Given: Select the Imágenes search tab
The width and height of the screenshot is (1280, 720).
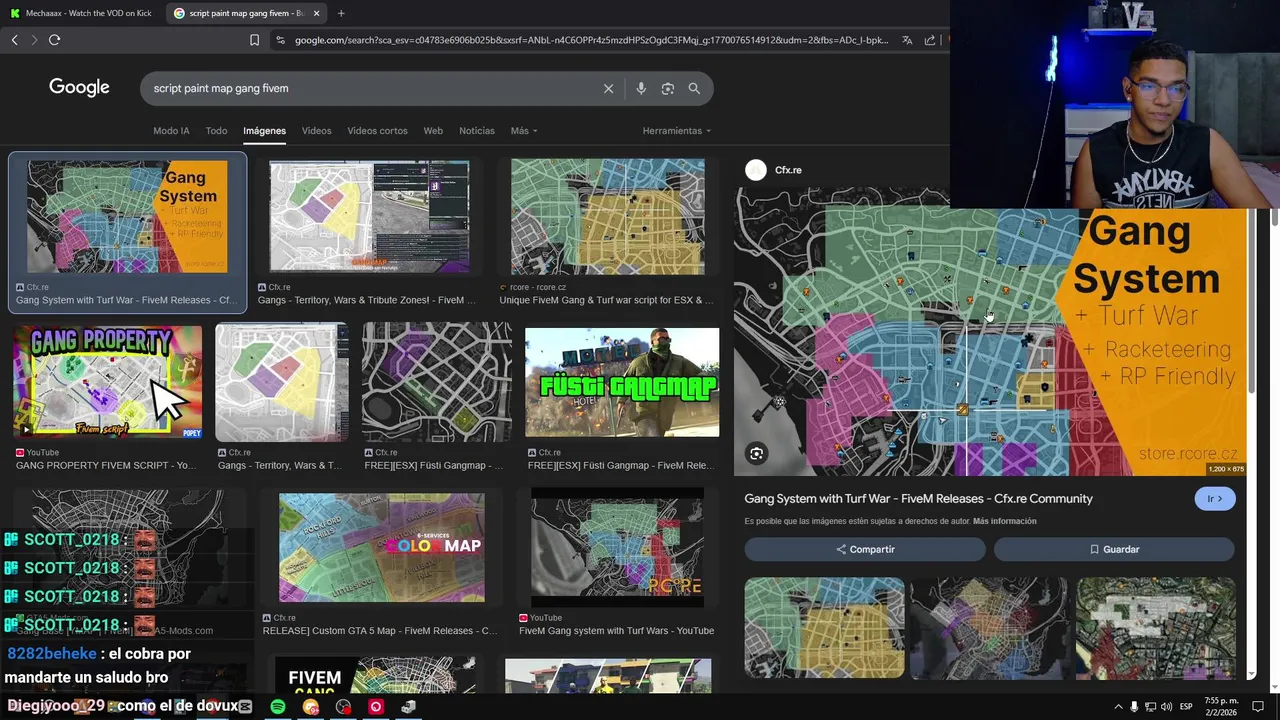Looking at the screenshot, I should 264,131.
